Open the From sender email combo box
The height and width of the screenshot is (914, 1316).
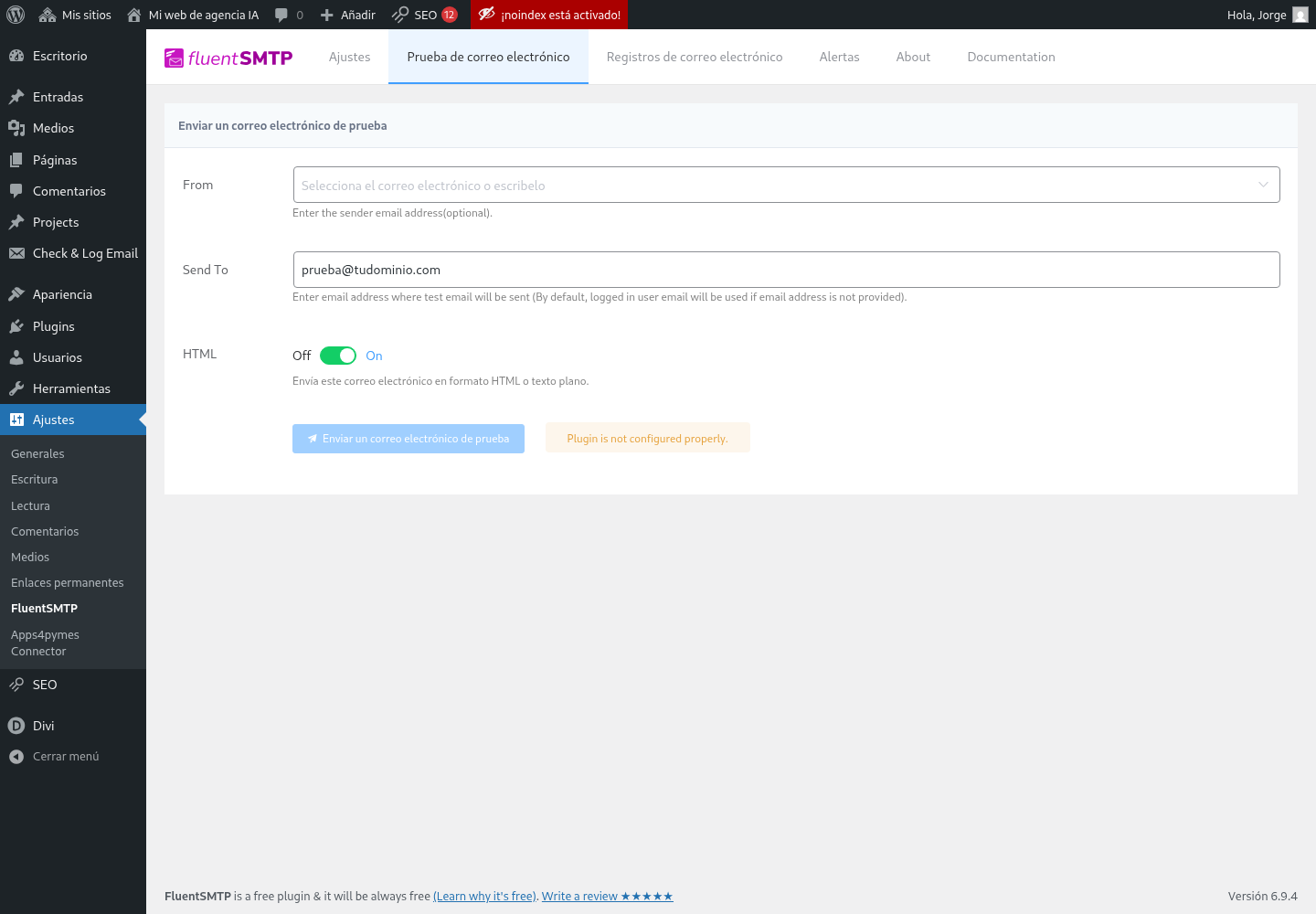(x=786, y=185)
